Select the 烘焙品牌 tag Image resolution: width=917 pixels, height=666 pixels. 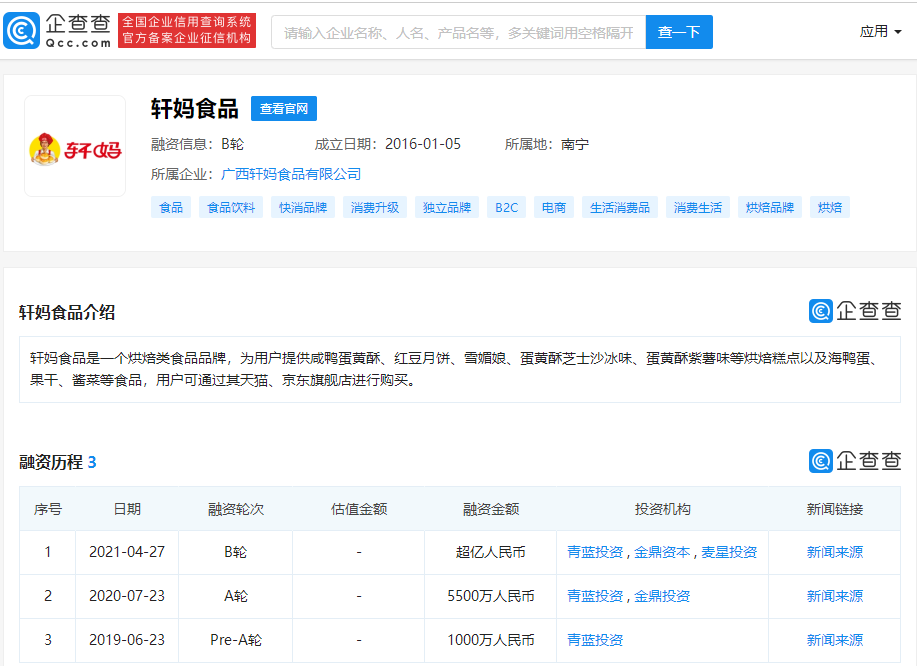pyautogui.click(x=770, y=208)
